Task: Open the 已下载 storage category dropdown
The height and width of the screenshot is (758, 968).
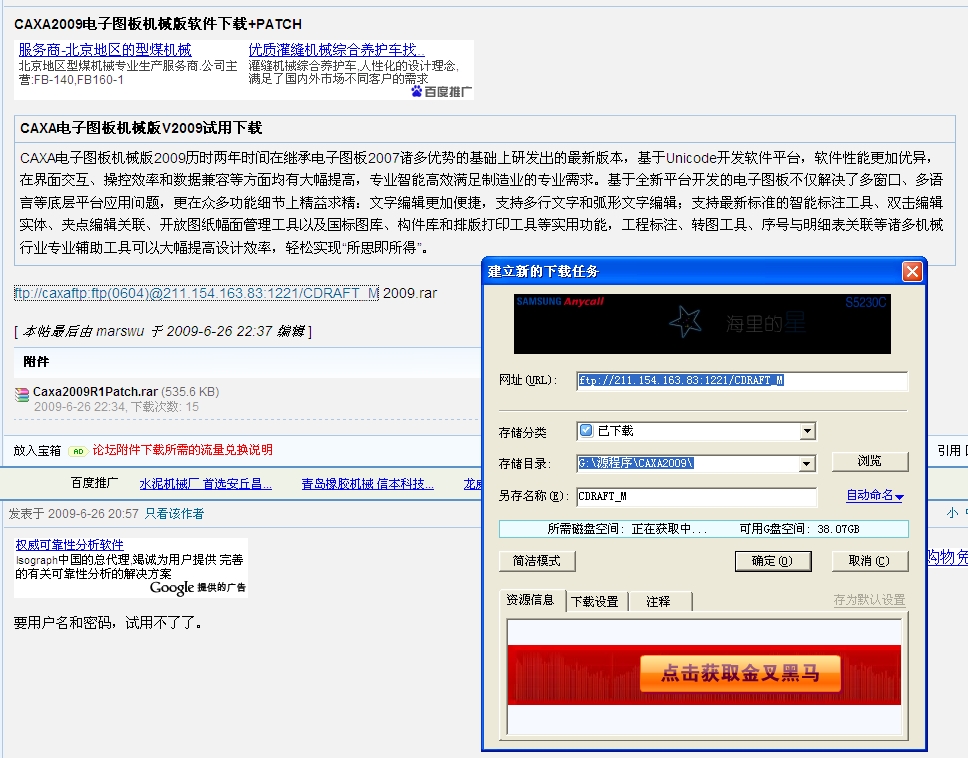Action: [807, 431]
